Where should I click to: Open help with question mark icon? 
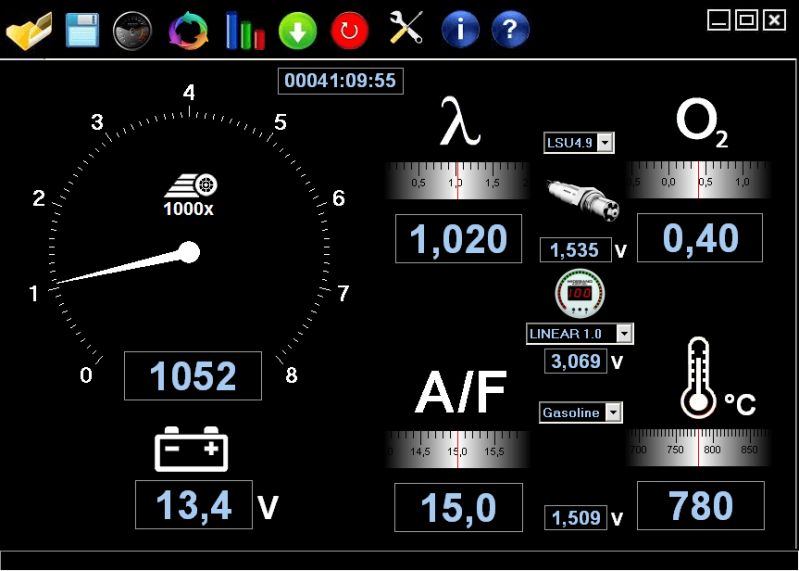[511, 30]
